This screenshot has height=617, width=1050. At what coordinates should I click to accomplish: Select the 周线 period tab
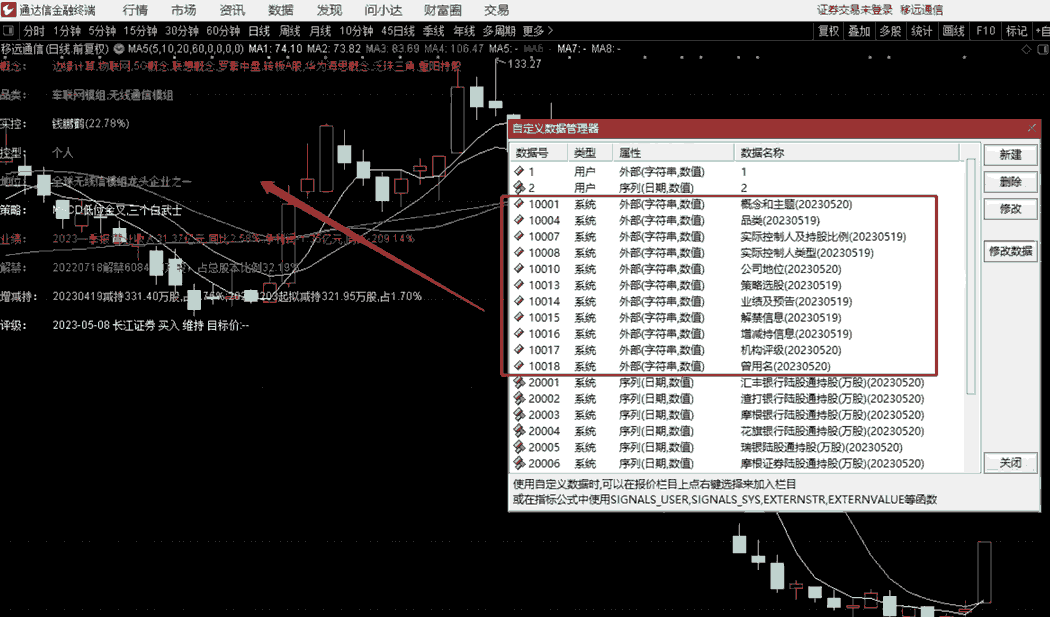pyautogui.click(x=290, y=31)
